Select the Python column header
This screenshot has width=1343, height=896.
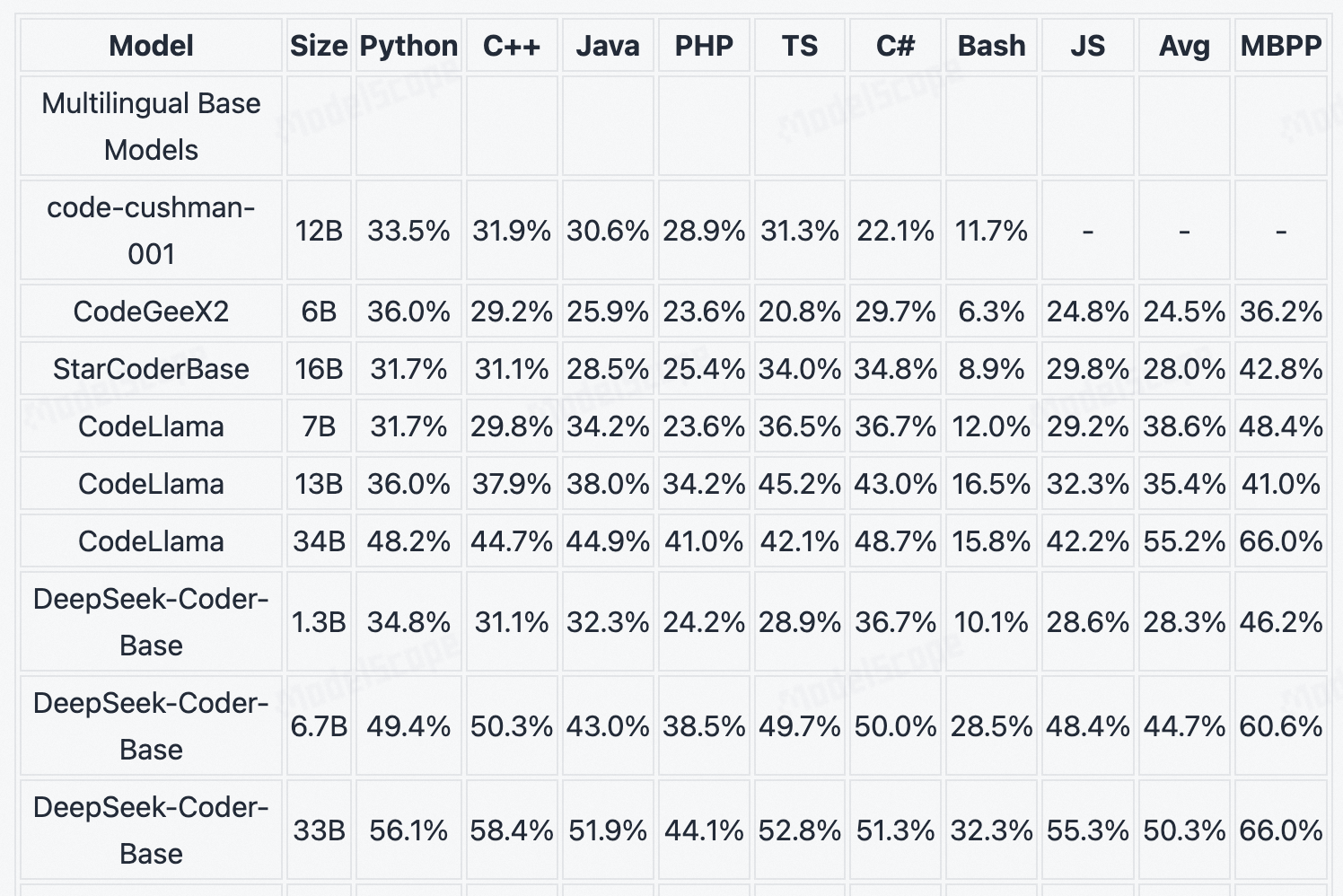click(408, 46)
